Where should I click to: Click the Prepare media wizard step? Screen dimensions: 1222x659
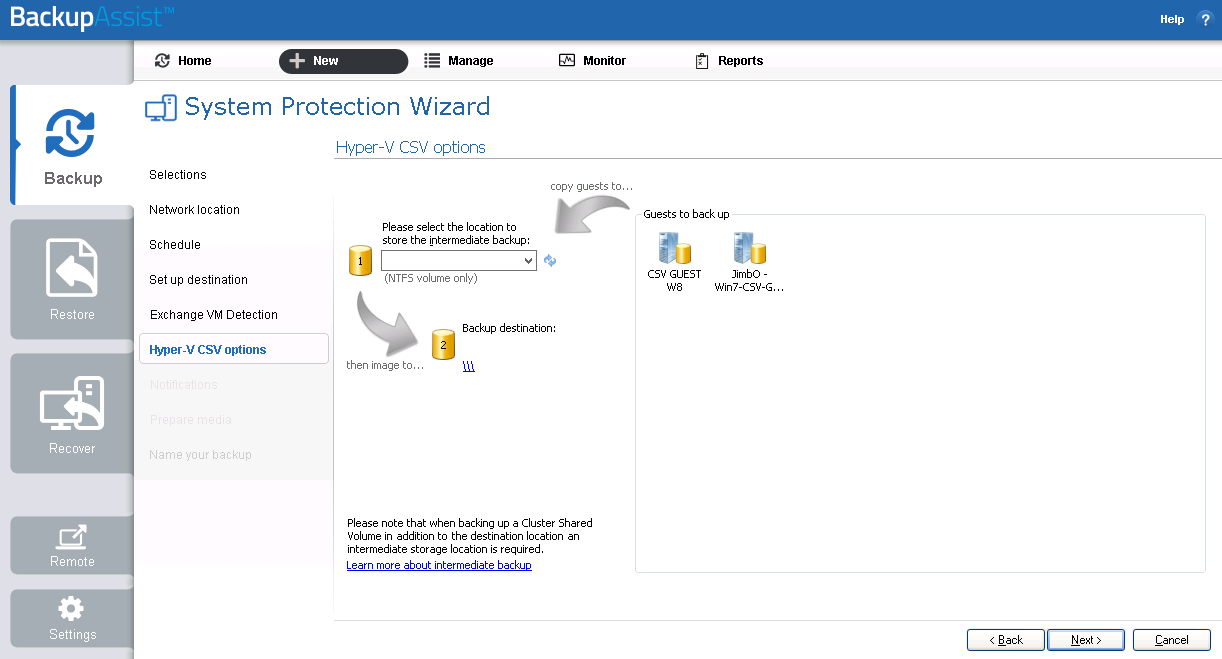[191, 420]
